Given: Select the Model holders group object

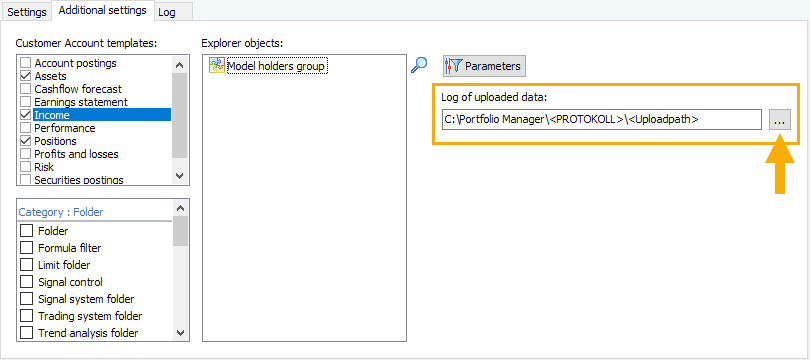Looking at the screenshot, I should (268, 66).
